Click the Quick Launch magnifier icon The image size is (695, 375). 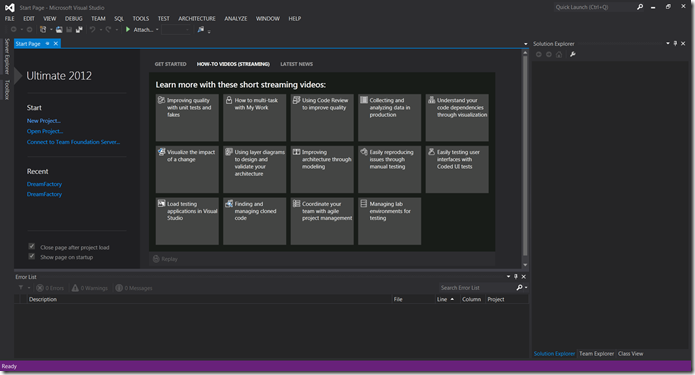click(640, 7)
